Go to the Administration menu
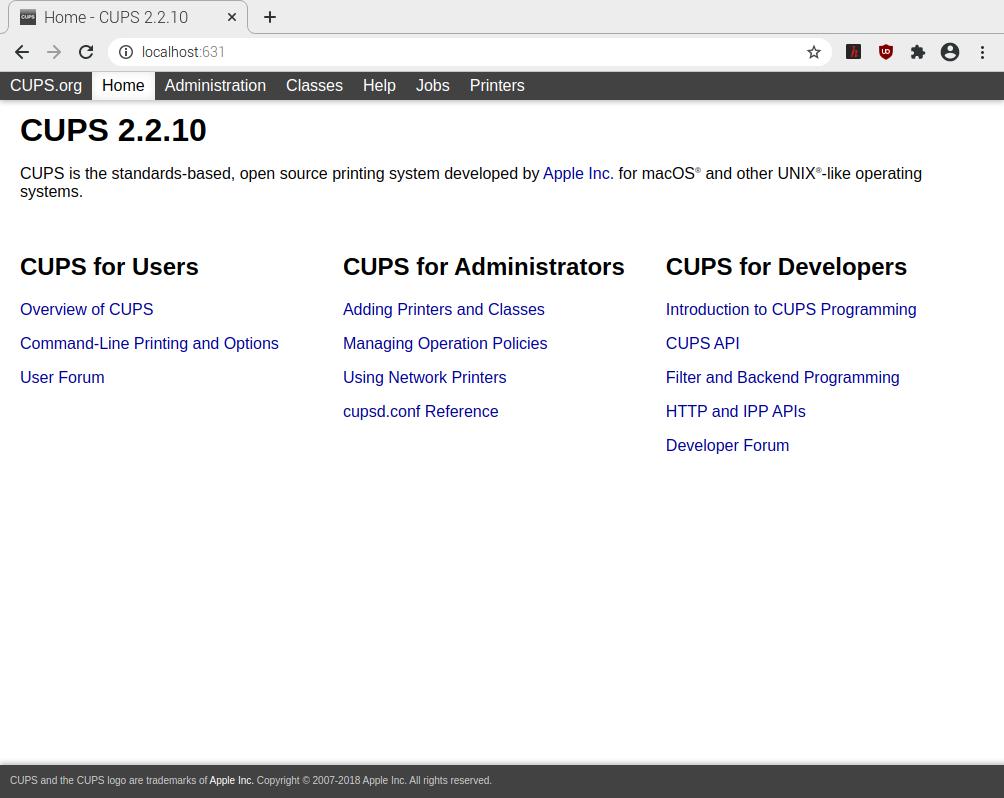Screen dimensions: 1004x798 point(215,85)
